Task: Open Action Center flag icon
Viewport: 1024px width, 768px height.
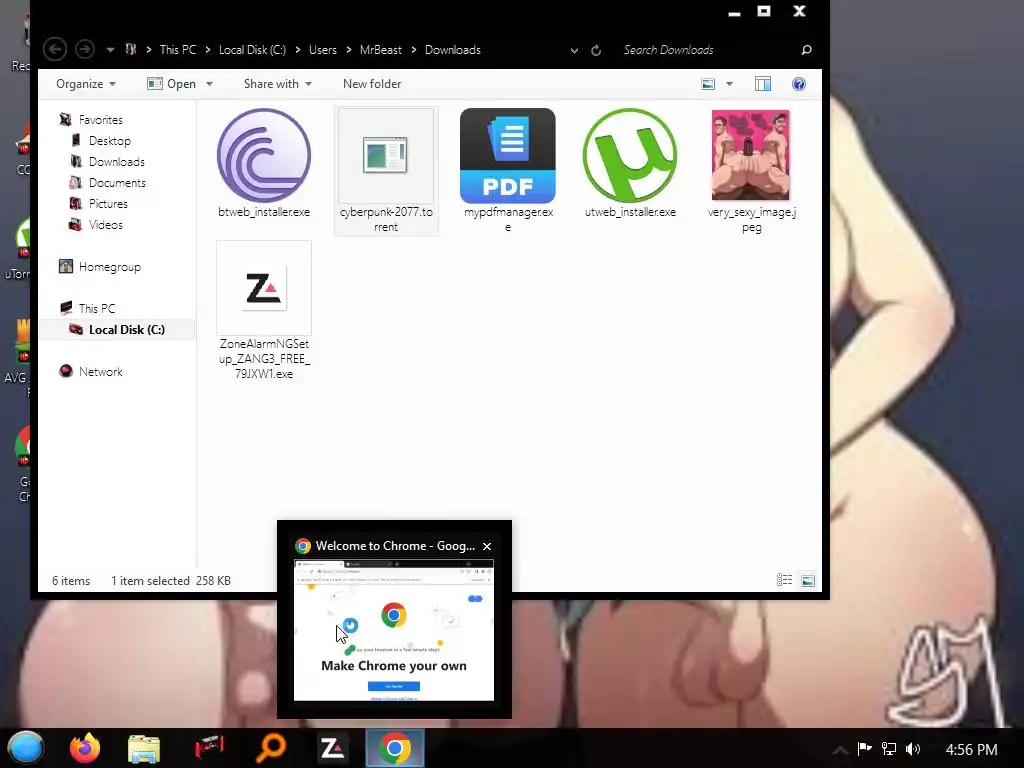Action: point(865,749)
